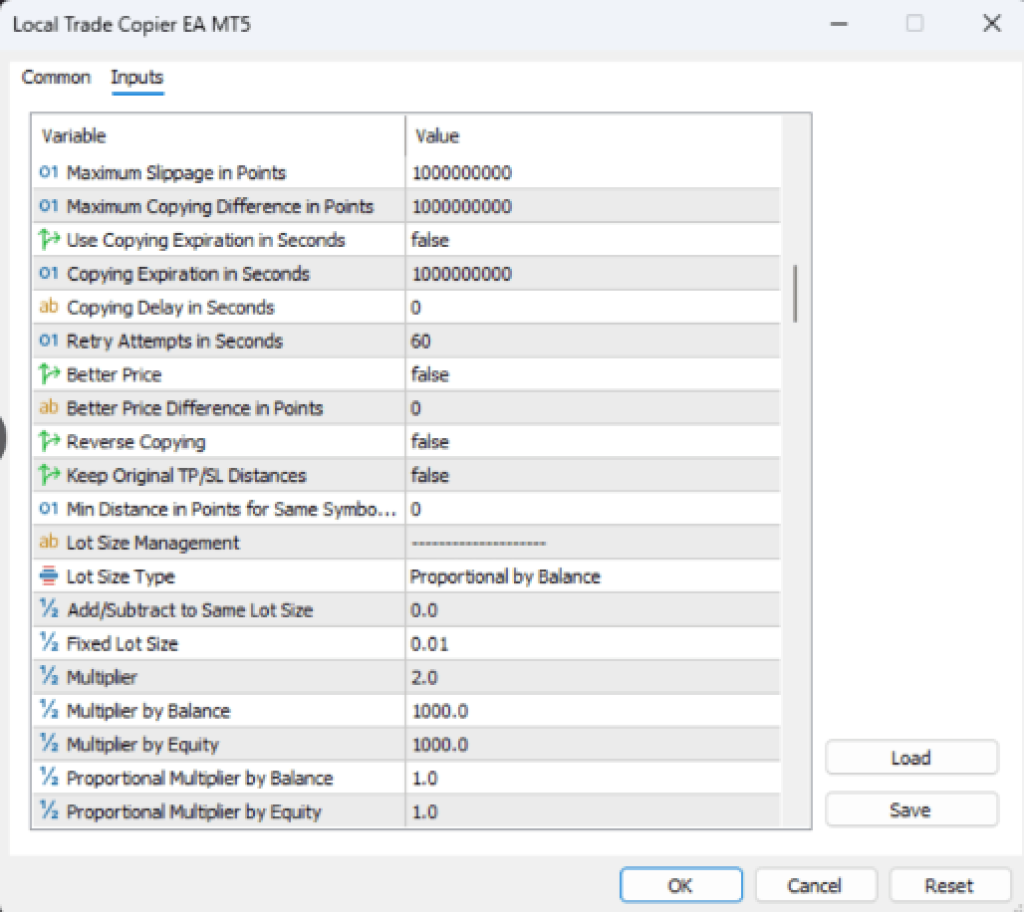
Task: Click the inputs list vertical scrollbar thumb
Action: (795, 293)
